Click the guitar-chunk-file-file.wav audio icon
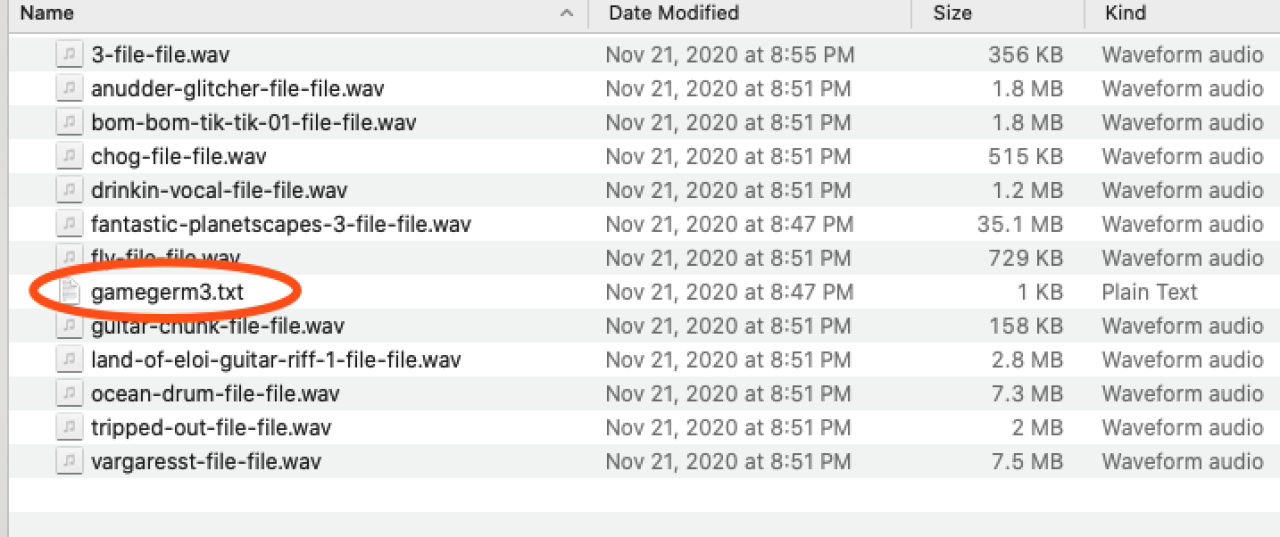 pos(68,326)
